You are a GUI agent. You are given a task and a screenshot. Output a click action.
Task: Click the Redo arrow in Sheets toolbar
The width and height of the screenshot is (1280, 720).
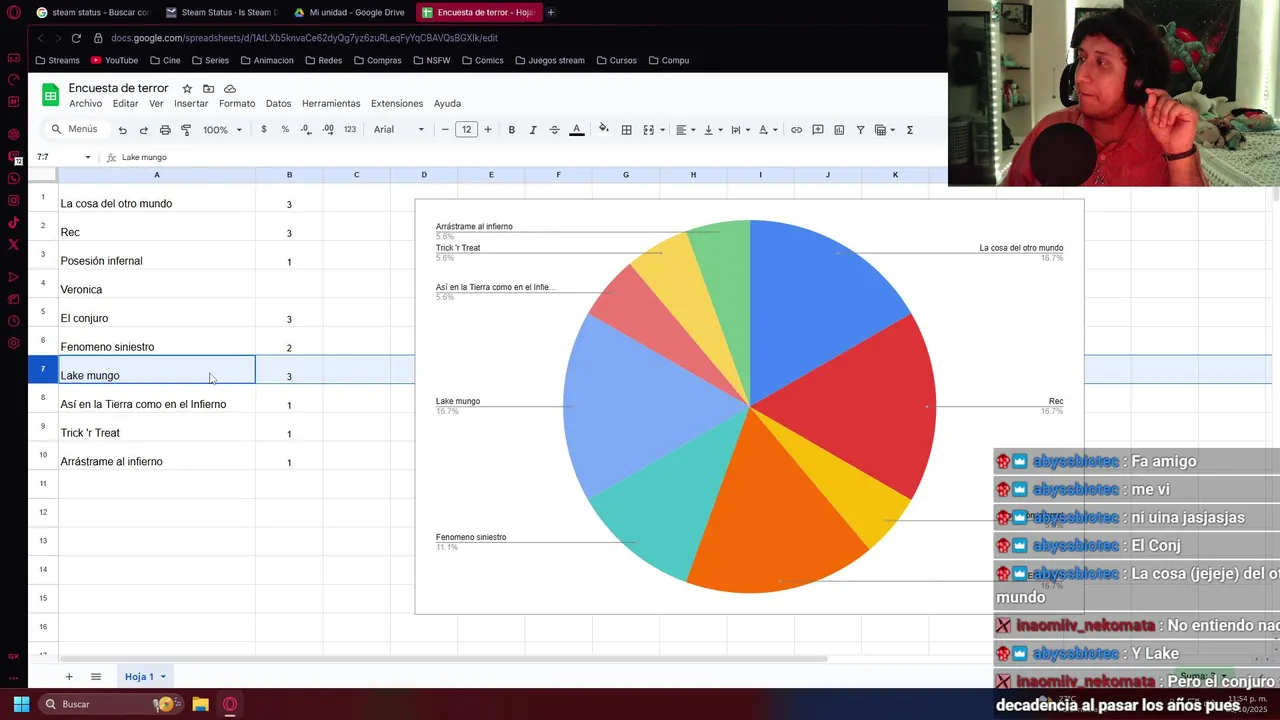pyautogui.click(x=143, y=130)
